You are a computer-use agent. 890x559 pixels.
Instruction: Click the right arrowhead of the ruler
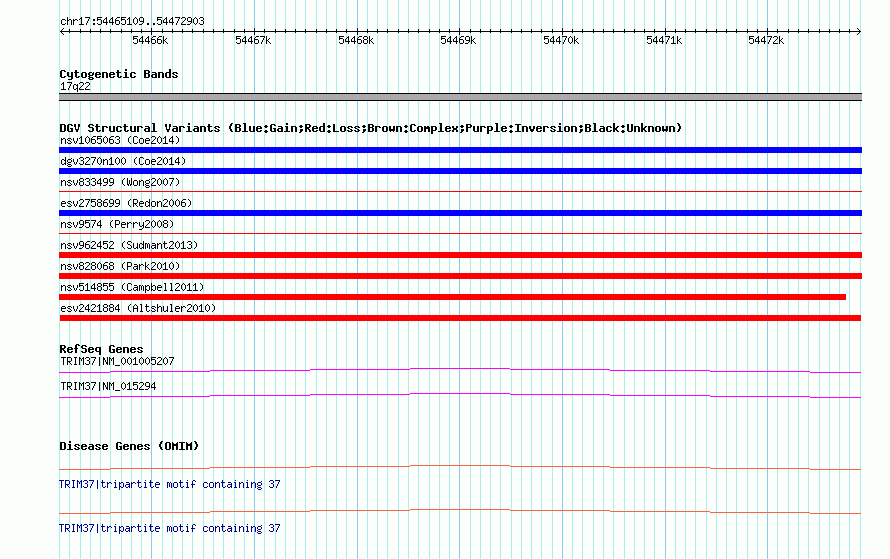pyautogui.click(x=858, y=32)
